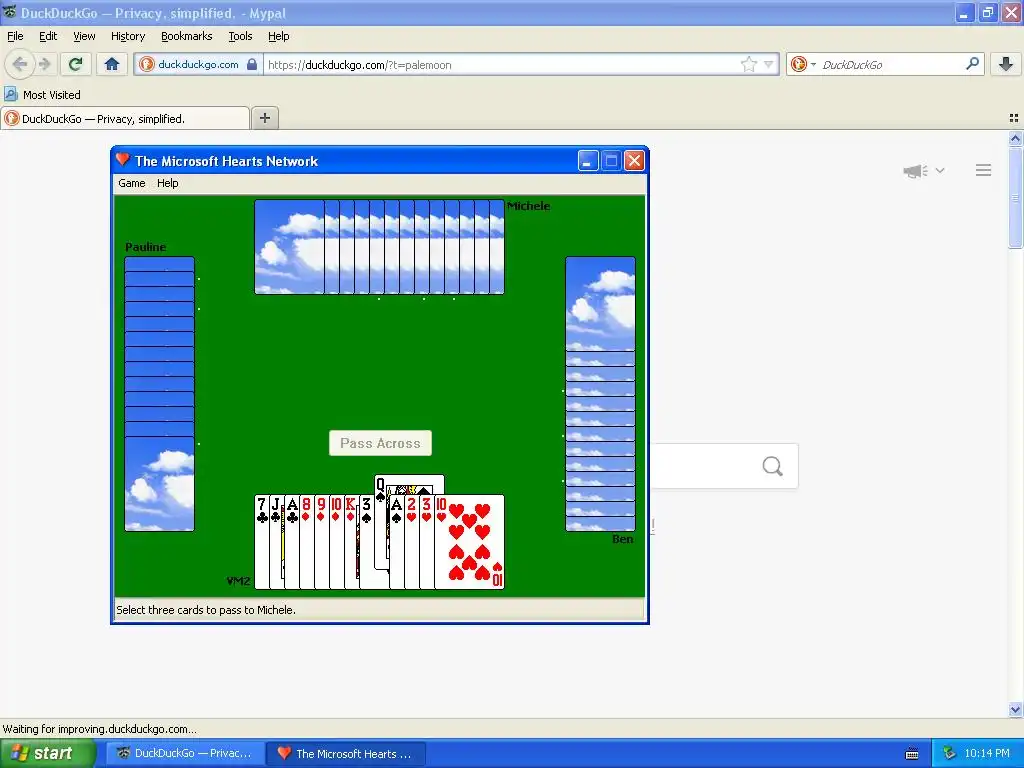The image size is (1024, 768).
Task: Open the Hearts Help menu
Action: pos(167,183)
